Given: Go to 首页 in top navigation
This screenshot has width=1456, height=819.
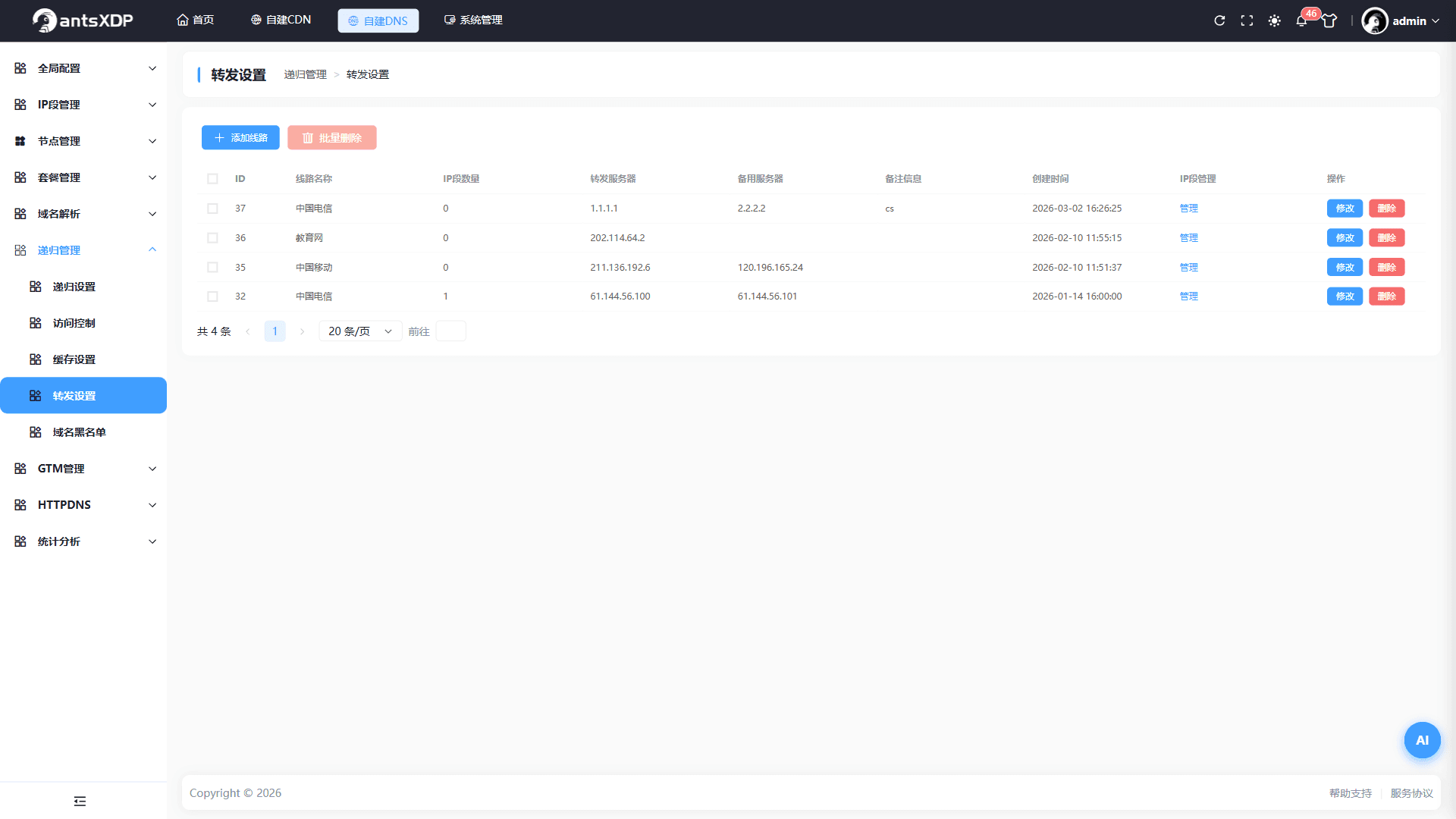Looking at the screenshot, I should (x=195, y=20).
